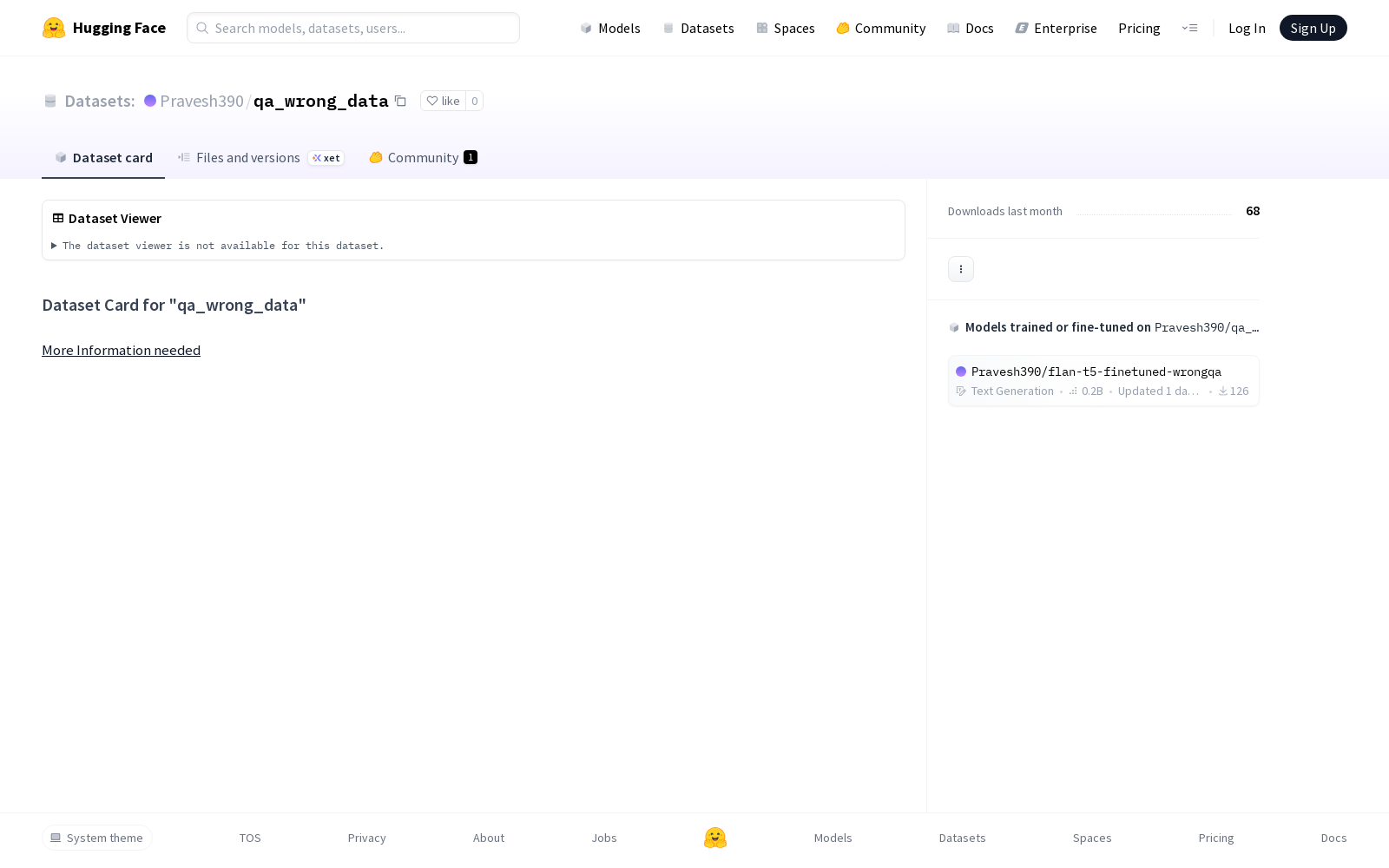The image size is (1389, 868).
Task: Click the Docs book icon in navbar
Action: [953, 28]
